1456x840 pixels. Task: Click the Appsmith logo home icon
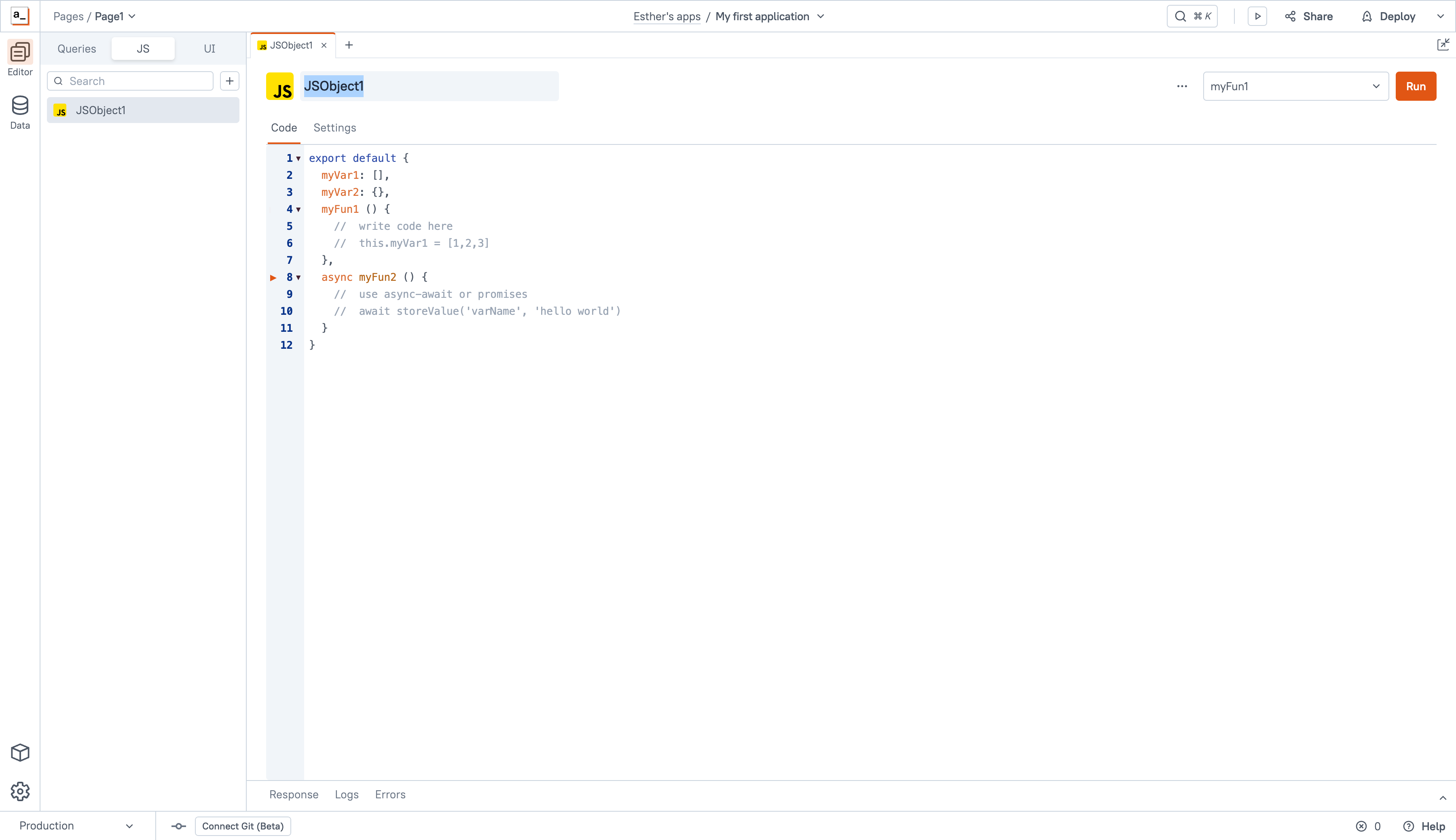pos(19,16)
